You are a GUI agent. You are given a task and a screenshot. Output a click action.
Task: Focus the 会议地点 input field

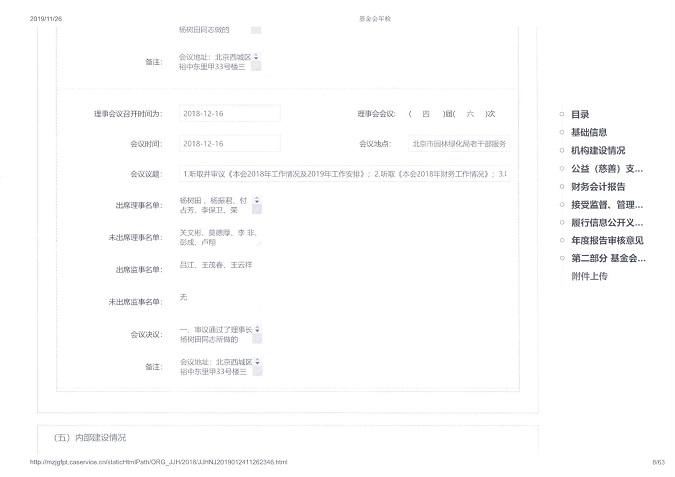point(459,144)
